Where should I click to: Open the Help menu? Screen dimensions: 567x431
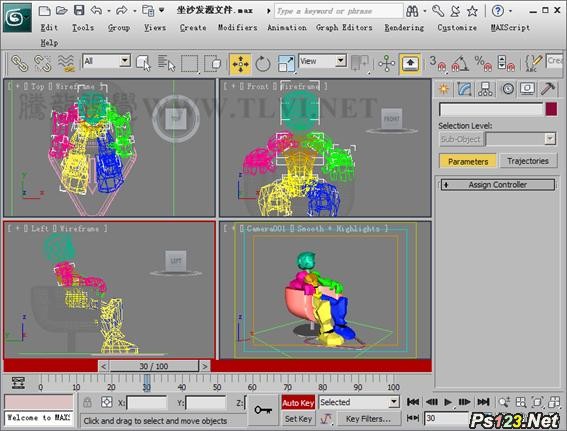coord(49,43)
